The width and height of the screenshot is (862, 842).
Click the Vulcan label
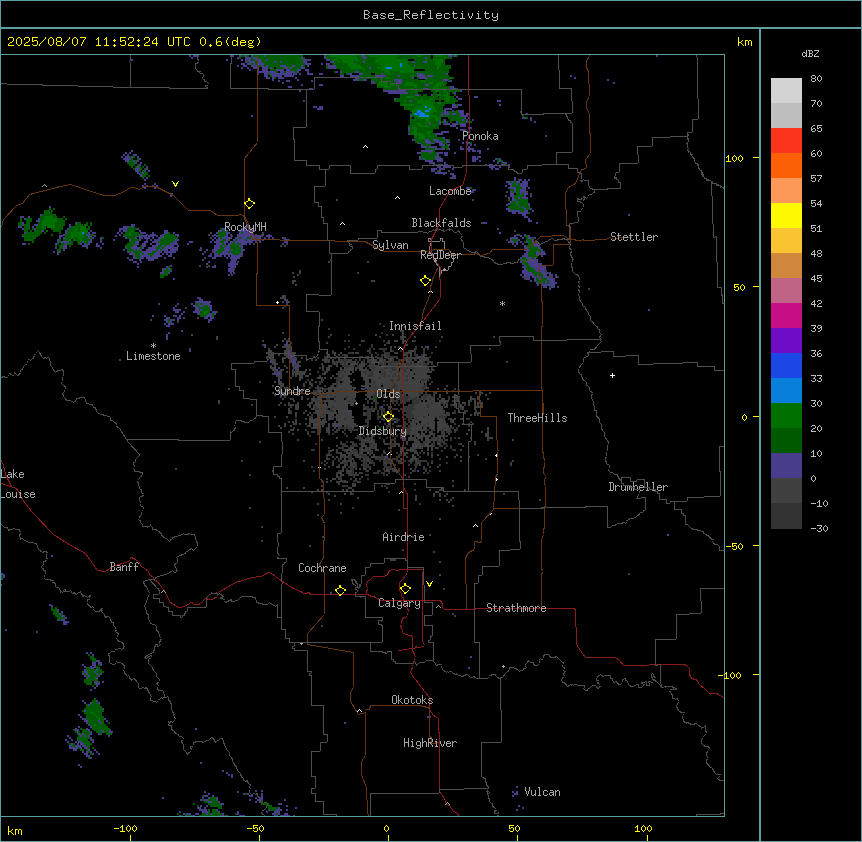coord(543,792)
